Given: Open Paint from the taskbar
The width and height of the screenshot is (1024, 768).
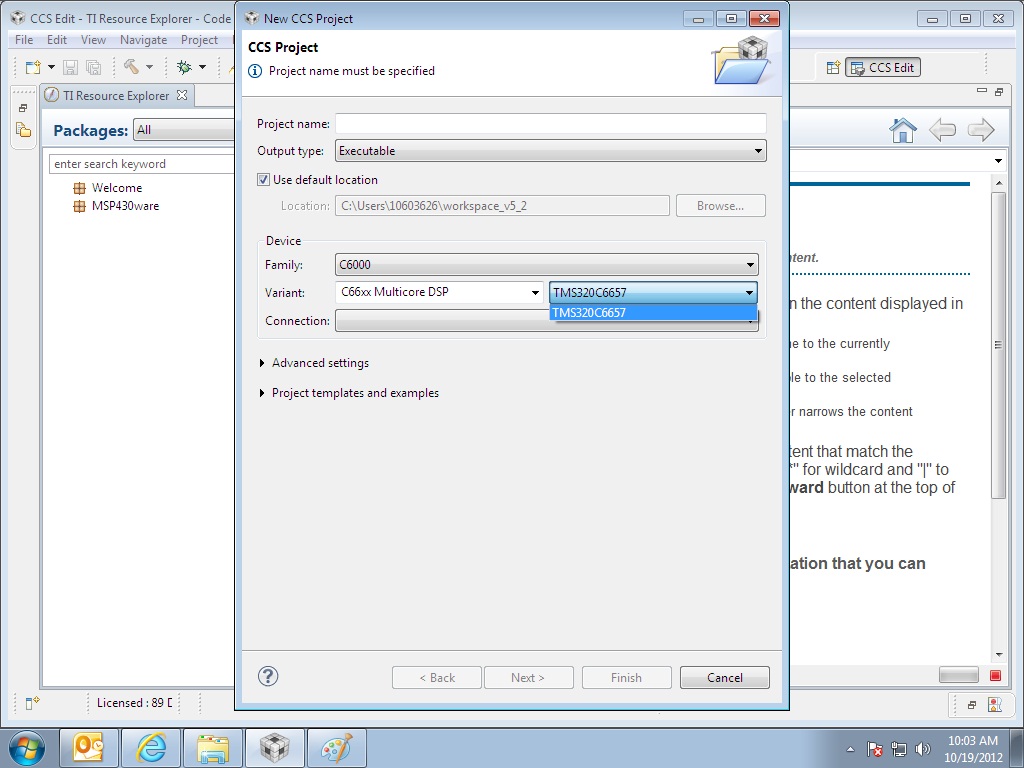Looking at the screenshot, I should (337, 748).
